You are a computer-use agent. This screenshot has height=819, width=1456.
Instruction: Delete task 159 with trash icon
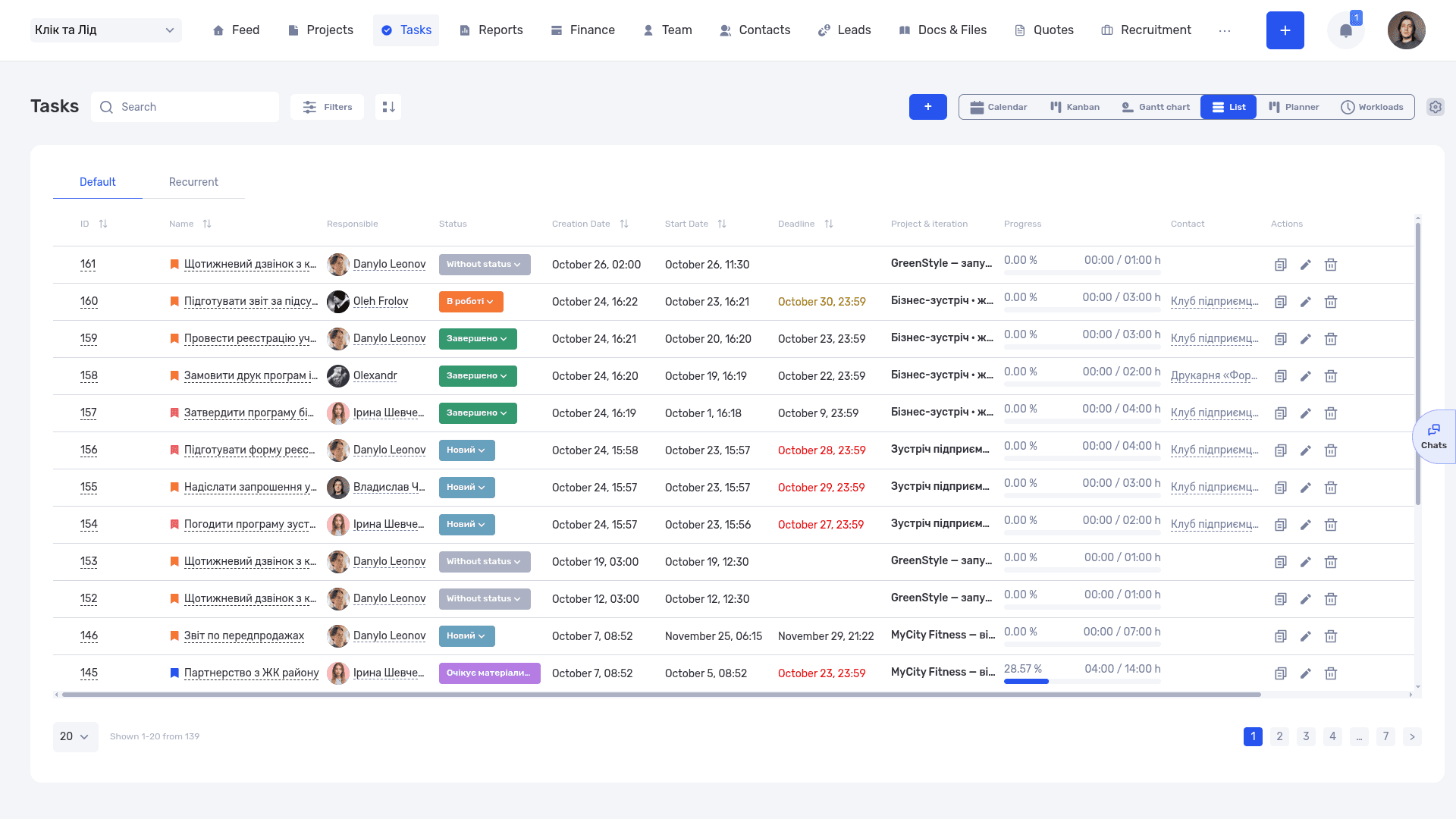pos(1330,339)
